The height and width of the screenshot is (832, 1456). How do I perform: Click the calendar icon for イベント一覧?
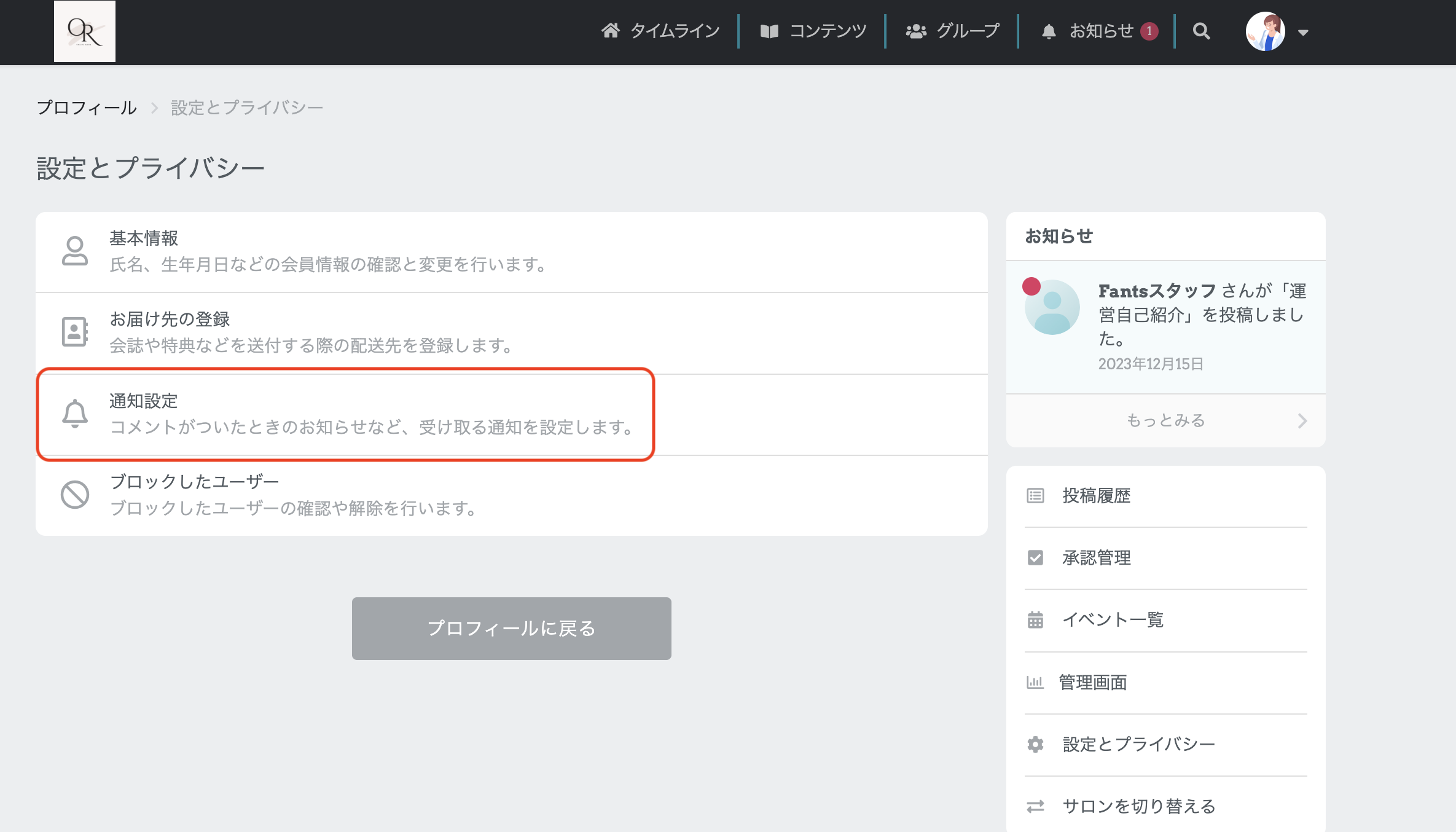coord(1035,619)
